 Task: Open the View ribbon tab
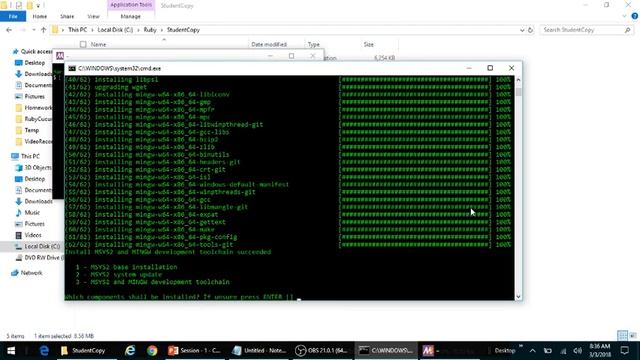pos(93,16)
